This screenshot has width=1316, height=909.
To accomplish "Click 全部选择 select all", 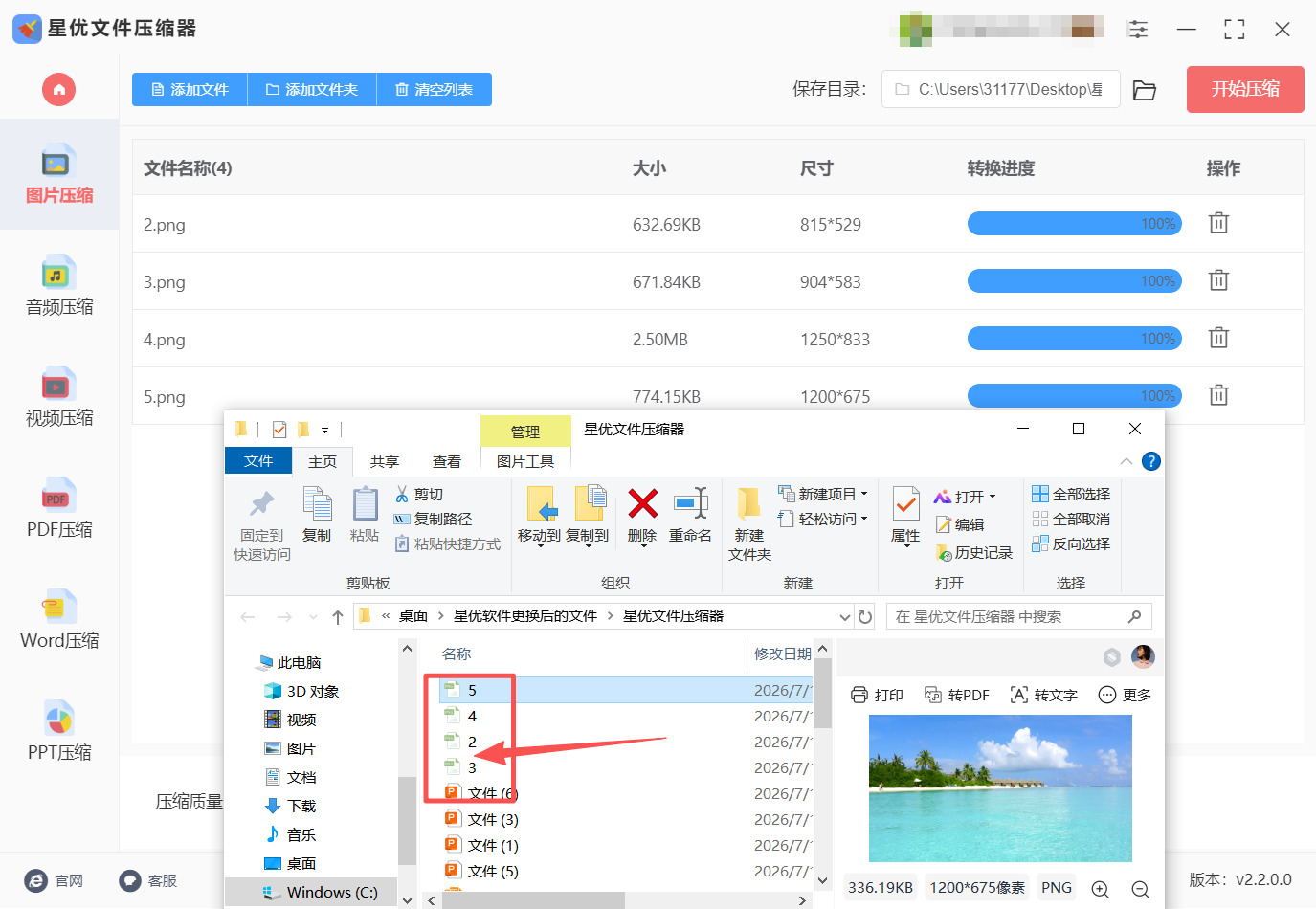I will (1071, 494).
